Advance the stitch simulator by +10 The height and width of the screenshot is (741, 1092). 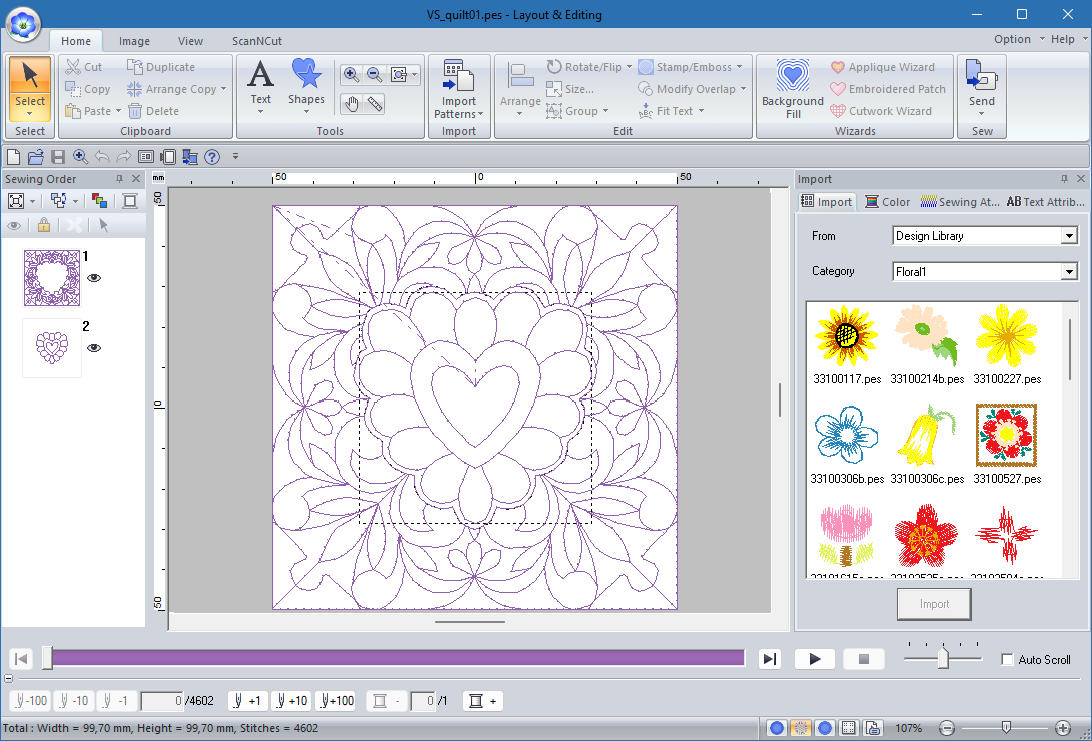[x=291, y=701]
